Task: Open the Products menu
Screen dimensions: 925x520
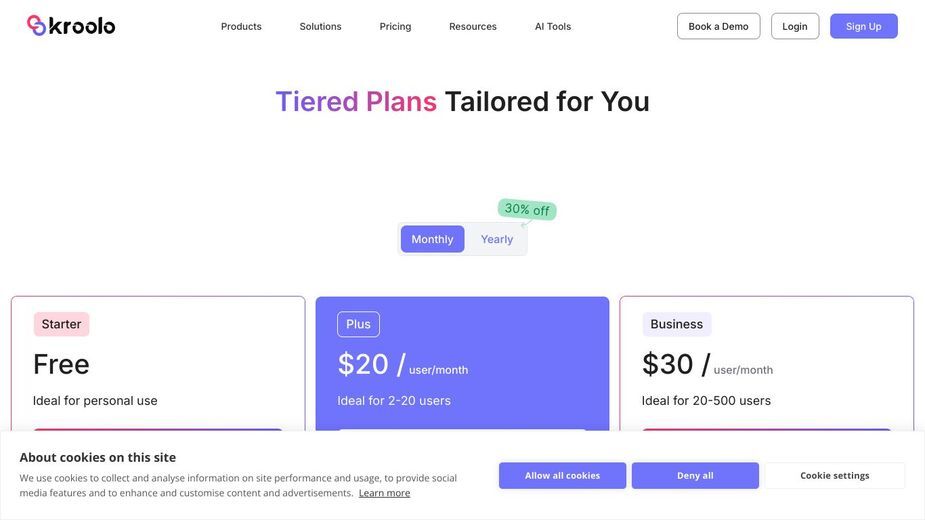Action: tap(241, 27)
